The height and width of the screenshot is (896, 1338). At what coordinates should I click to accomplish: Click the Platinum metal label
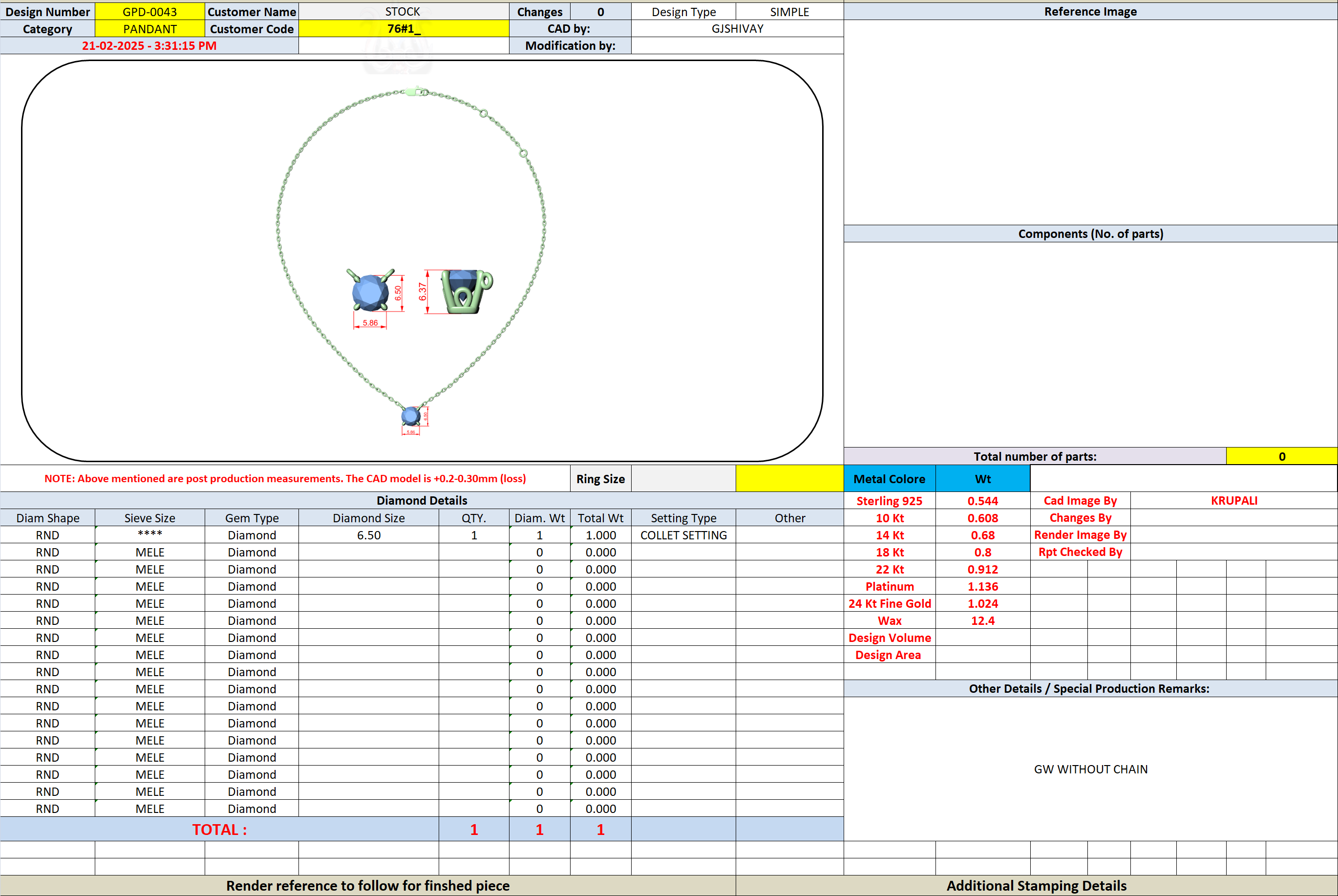pos(890,586)
